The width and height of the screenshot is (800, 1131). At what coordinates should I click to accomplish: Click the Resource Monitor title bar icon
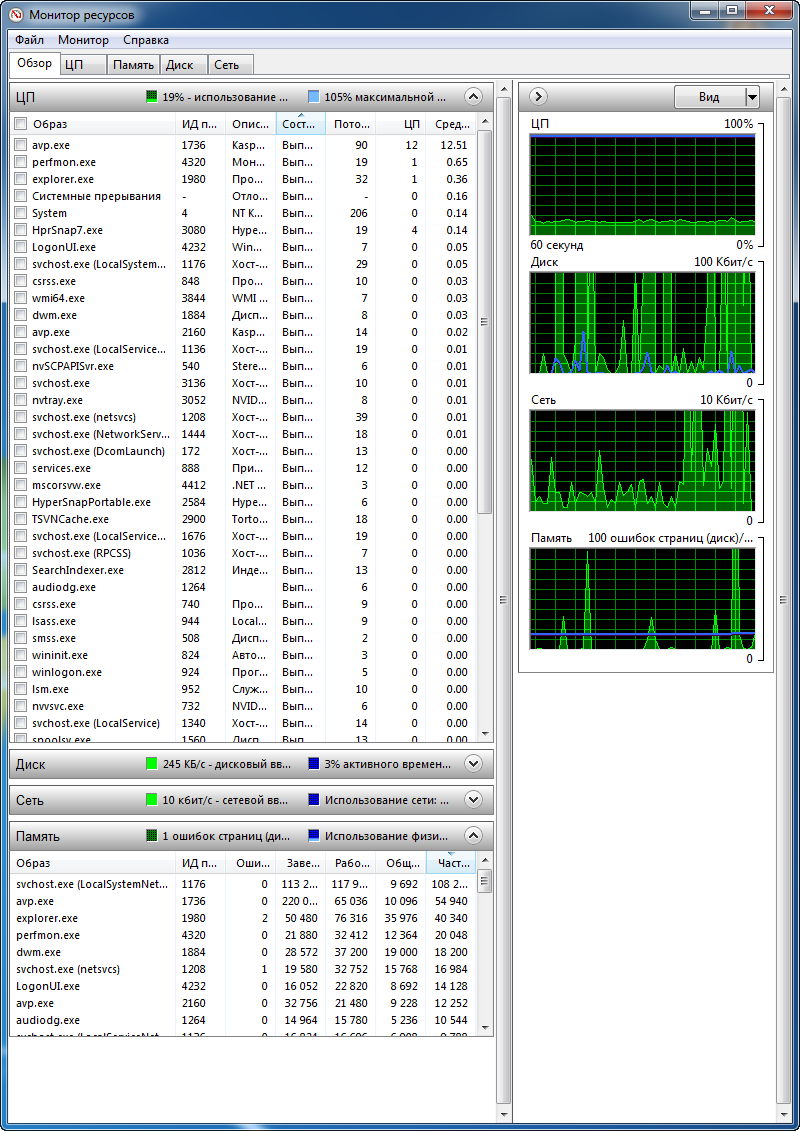click(x=14, y=14)
